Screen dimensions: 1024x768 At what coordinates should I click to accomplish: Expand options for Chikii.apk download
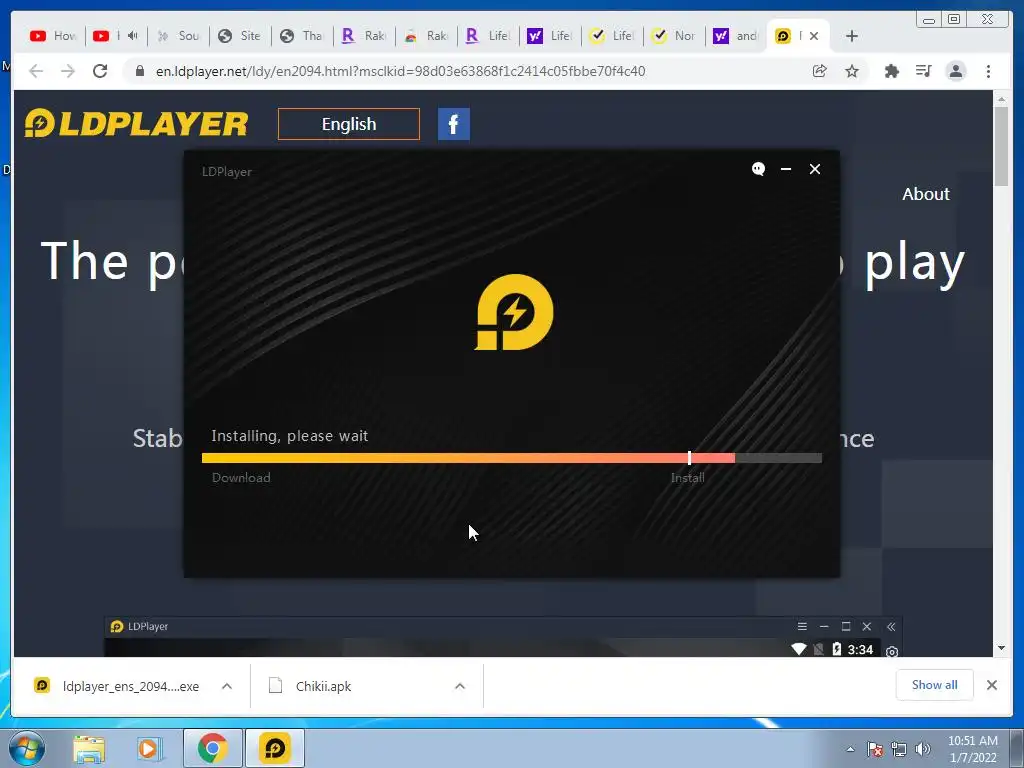pyautogui.click(x=460, y=686)
